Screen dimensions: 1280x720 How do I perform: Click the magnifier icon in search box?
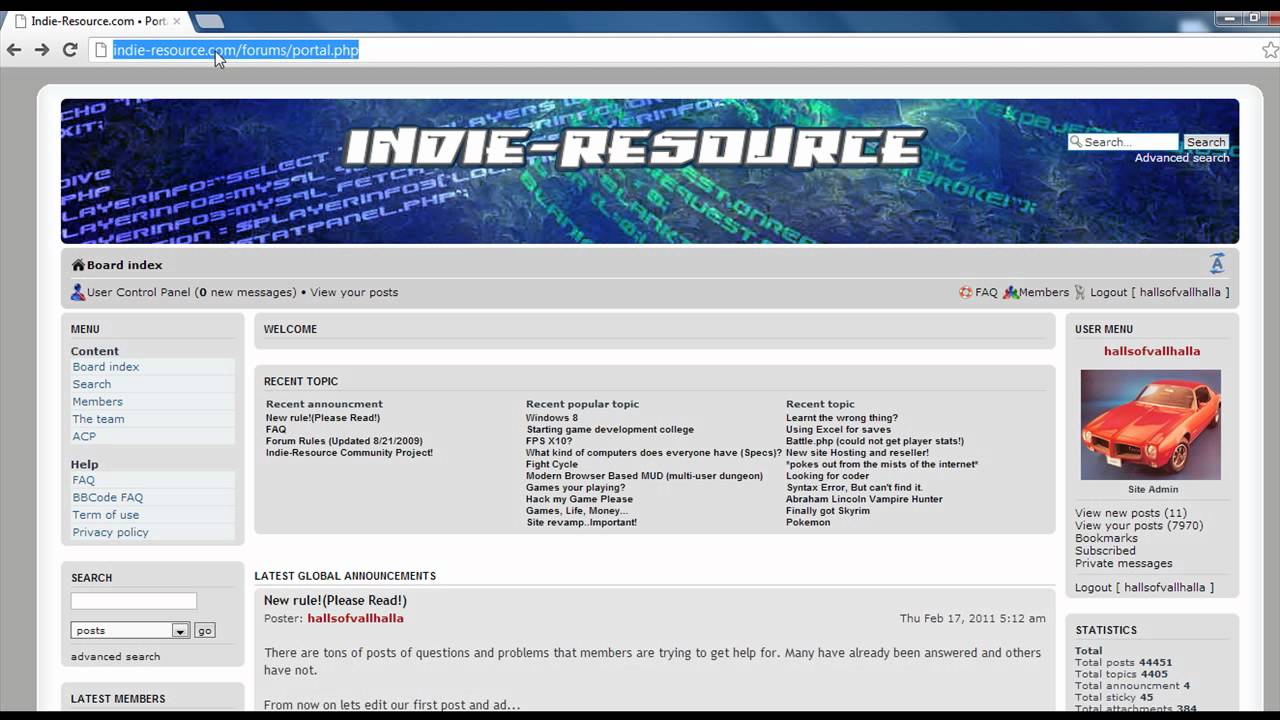(1076, 142)
